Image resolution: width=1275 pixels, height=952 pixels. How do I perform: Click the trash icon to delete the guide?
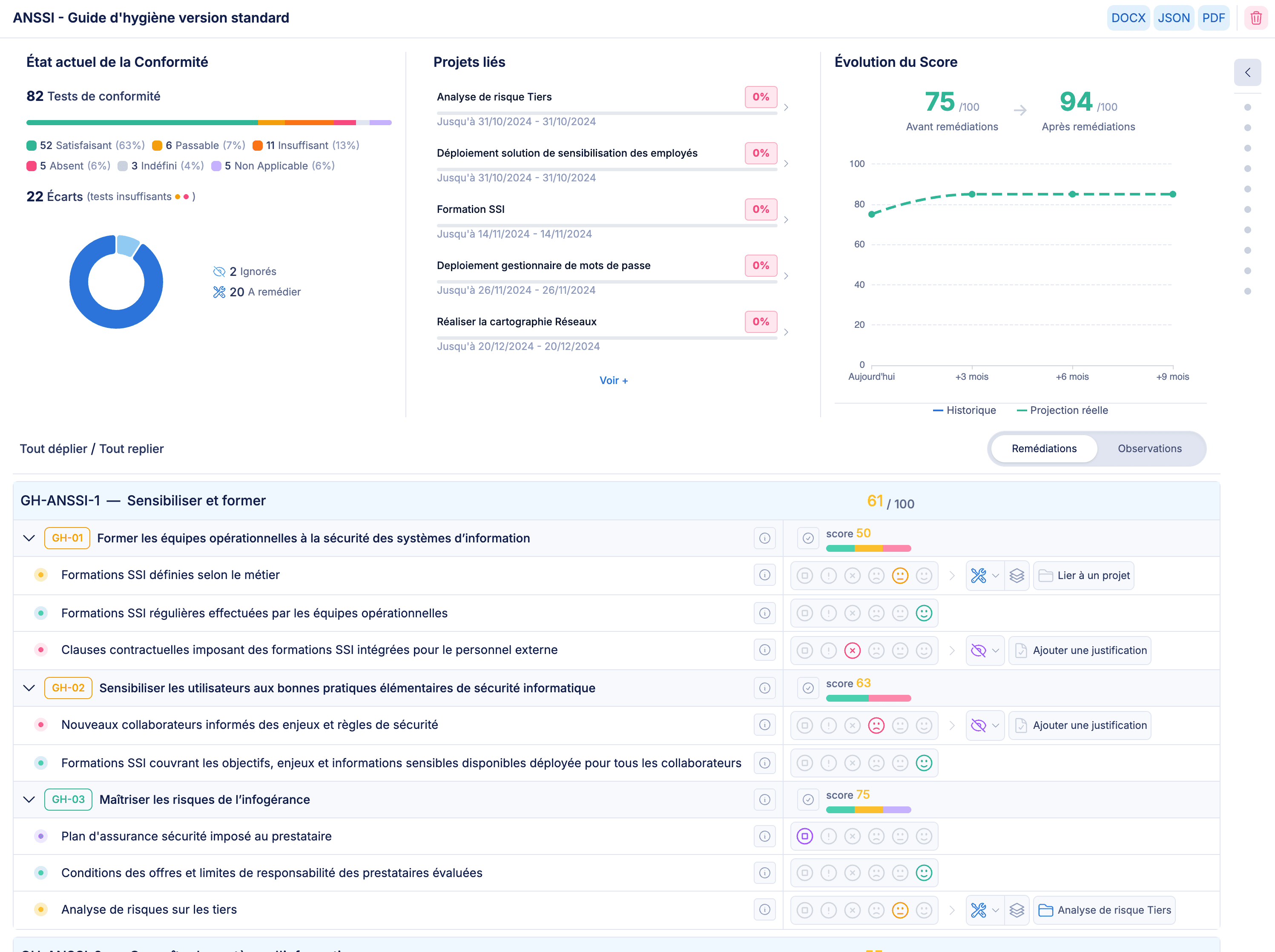(x=1257, y=17)
